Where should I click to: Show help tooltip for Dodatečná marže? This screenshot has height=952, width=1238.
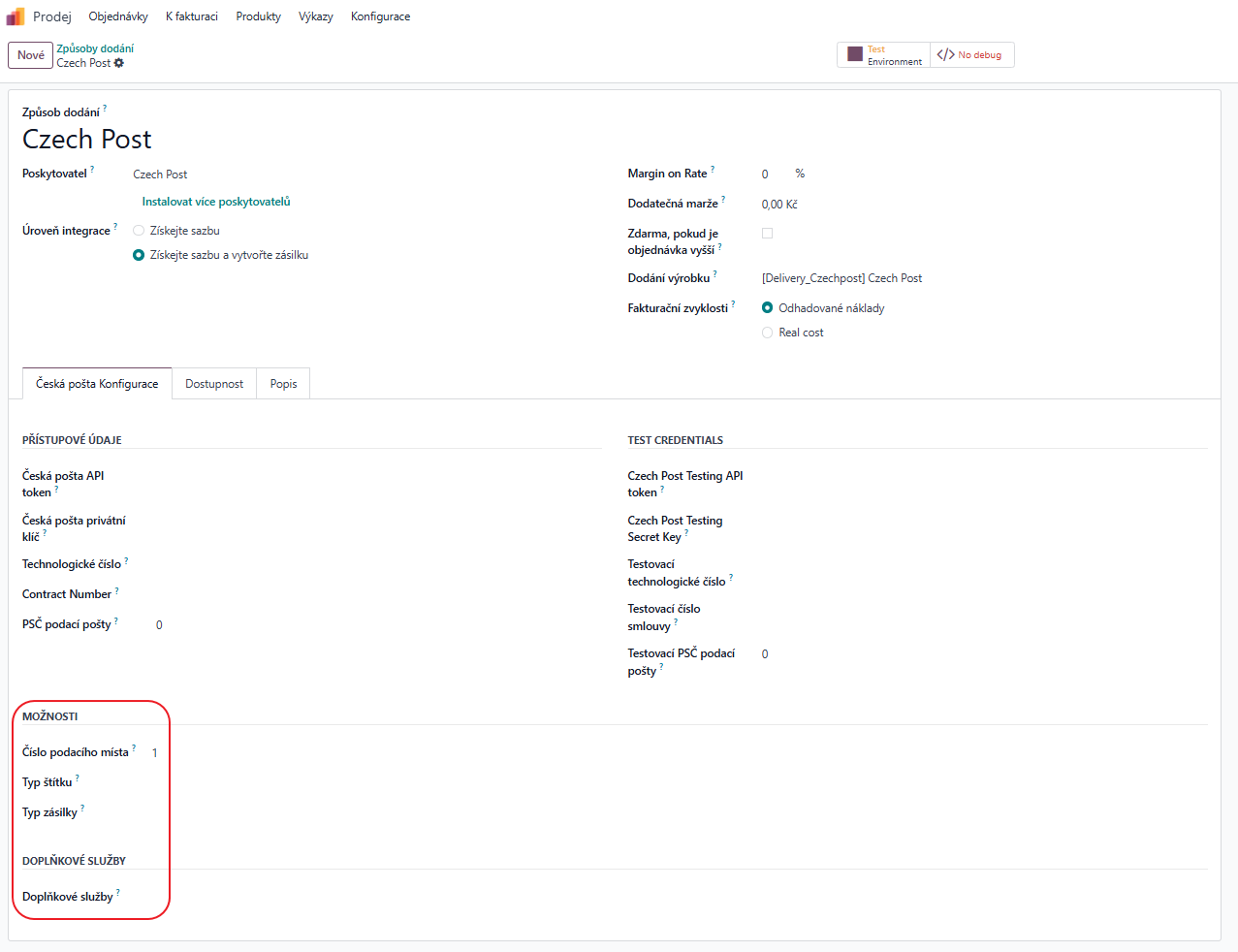coord(723,200)
